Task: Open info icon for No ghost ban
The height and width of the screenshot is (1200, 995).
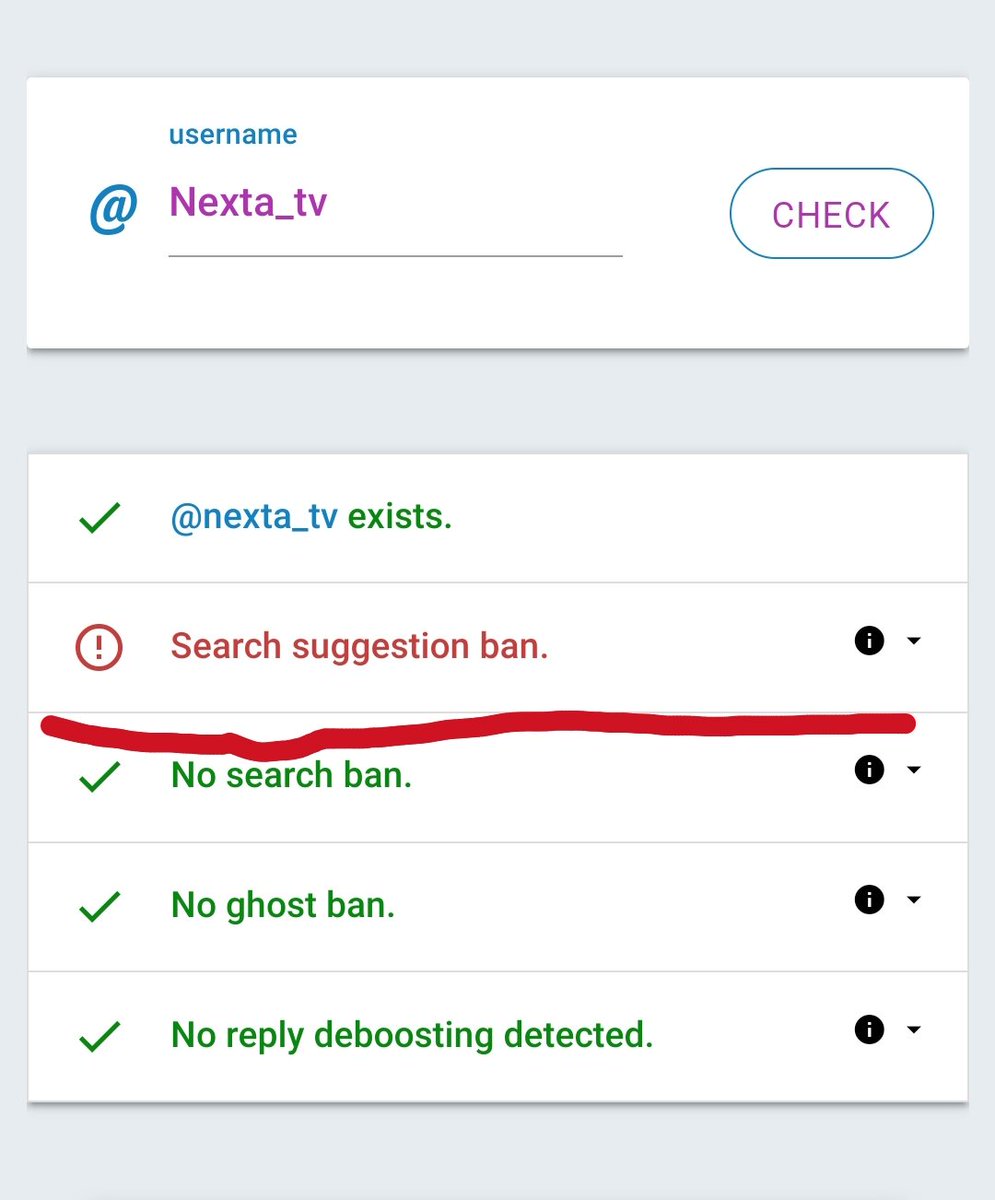Action: click(869, 900)
